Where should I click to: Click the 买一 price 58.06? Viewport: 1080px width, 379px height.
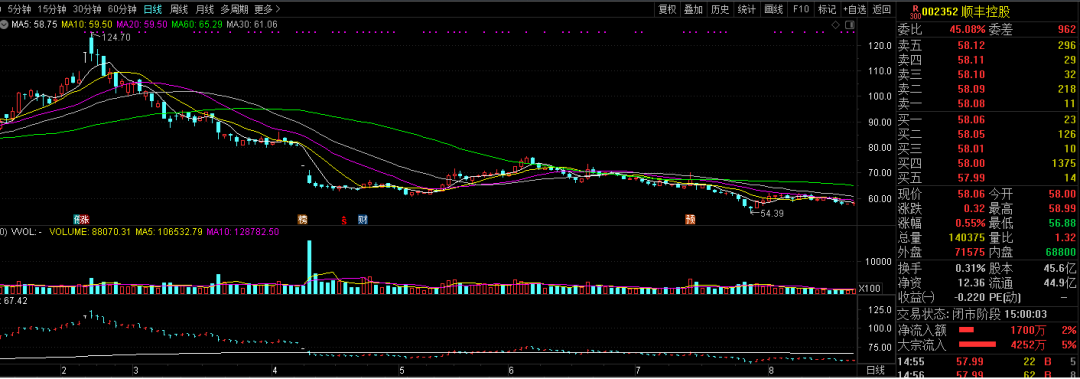[x=970, y=119]
